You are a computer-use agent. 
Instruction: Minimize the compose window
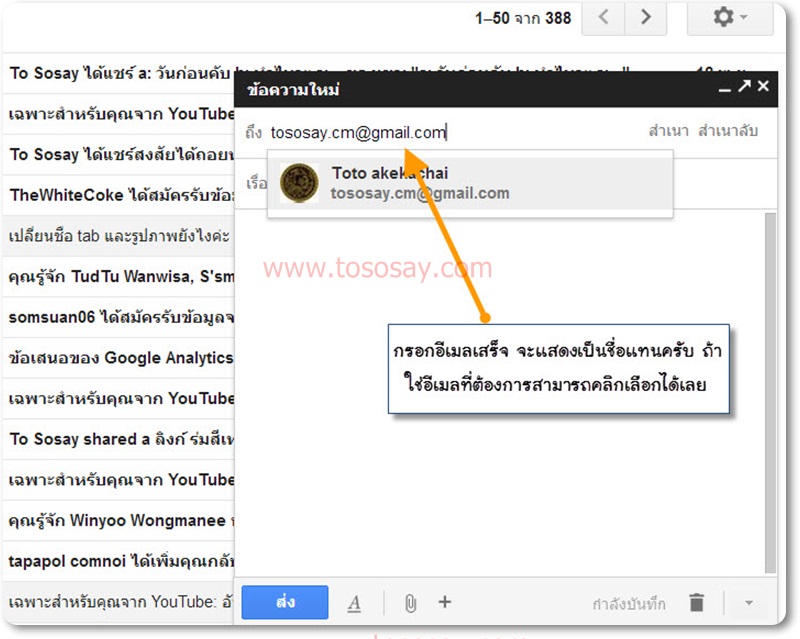724,88
